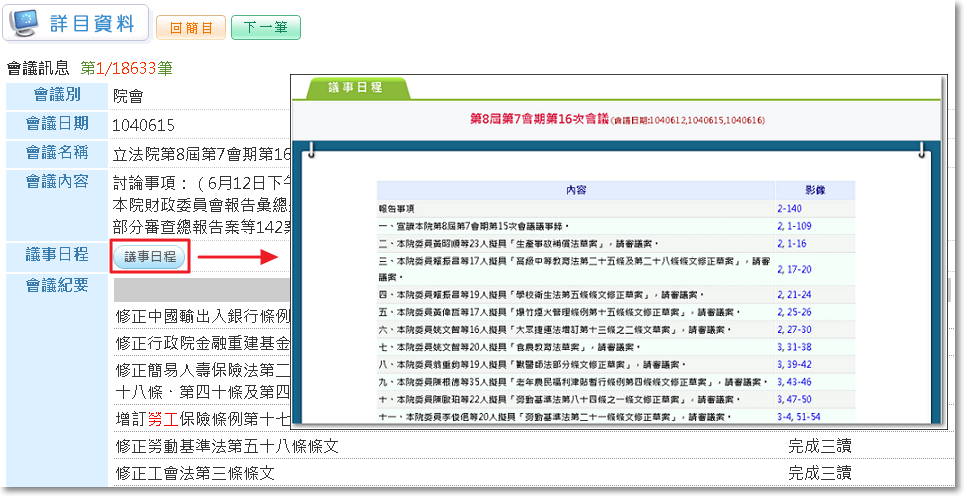The height and width of the screenshot is (496, 964).
Task: Open image link "3, 39-42"
Action: pyautogui.click(x=794, y=364)
